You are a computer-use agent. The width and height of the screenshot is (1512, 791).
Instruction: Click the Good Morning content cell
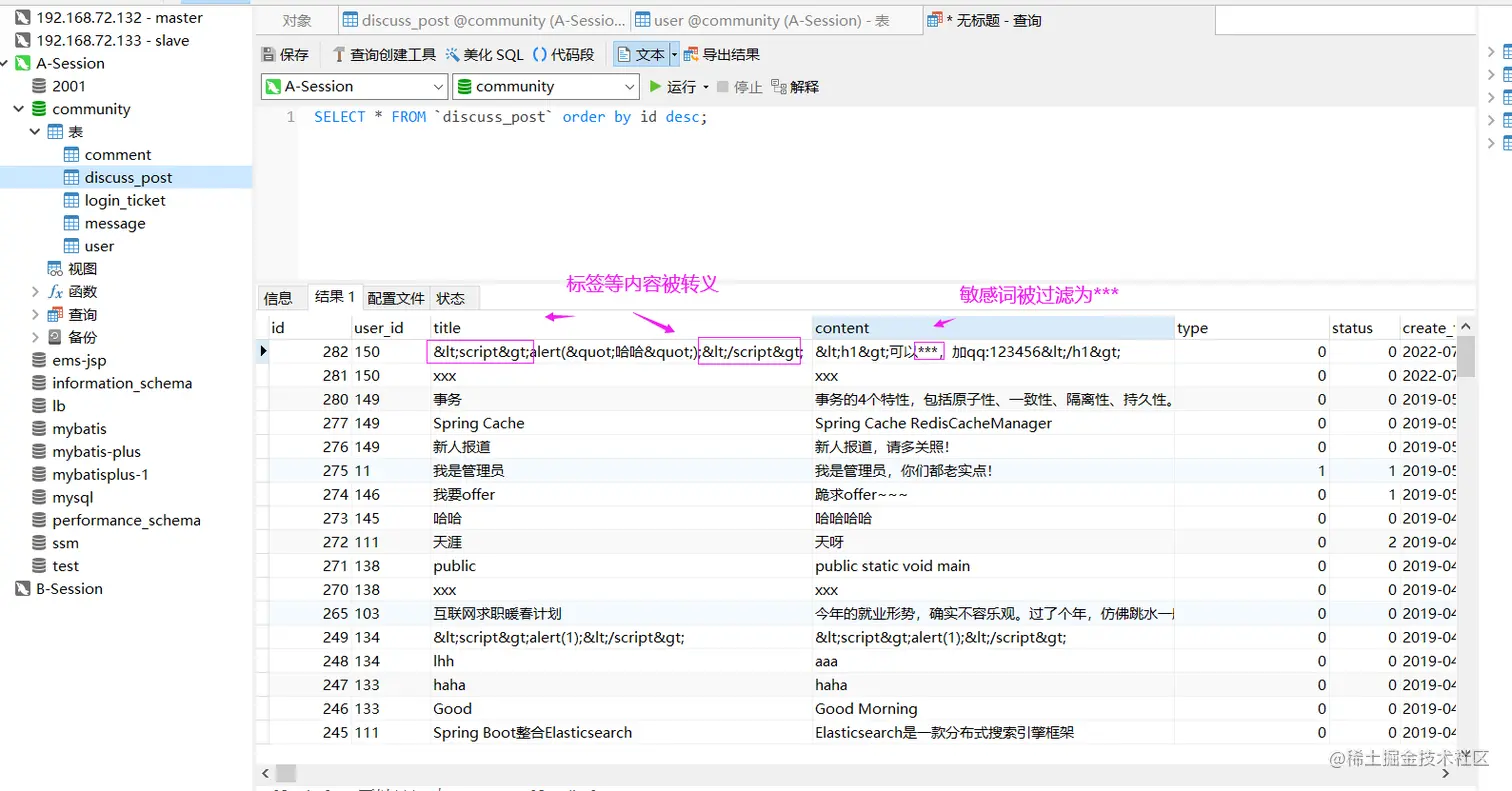coord(993,708)
